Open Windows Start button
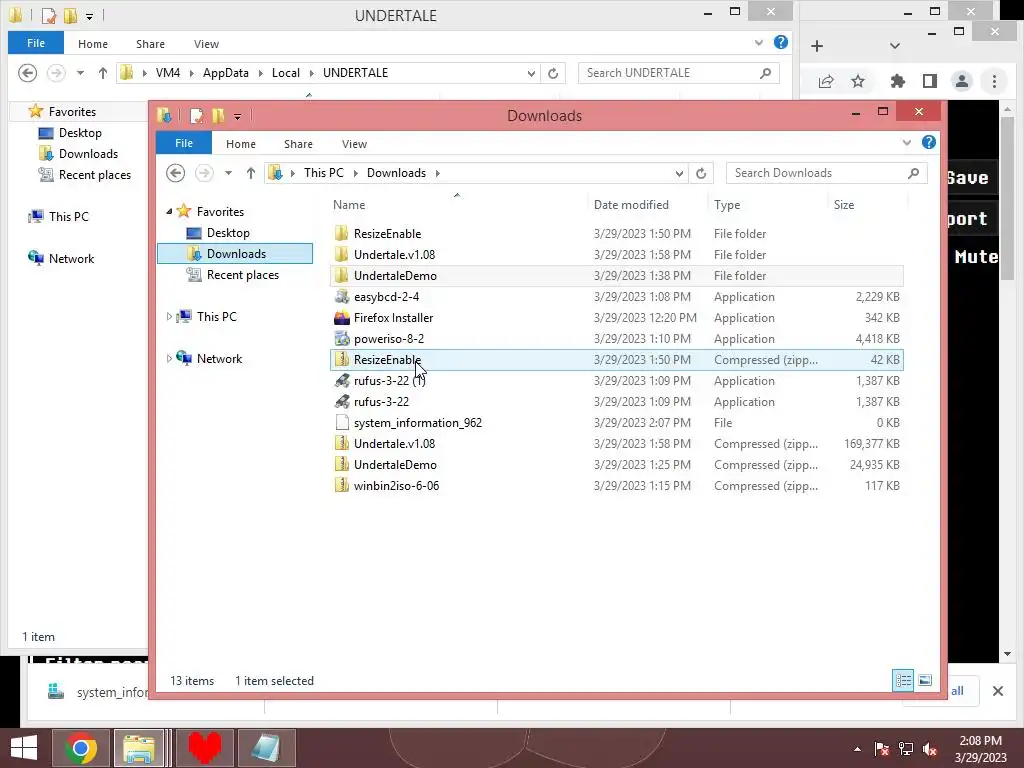 [x=24, y=748]
